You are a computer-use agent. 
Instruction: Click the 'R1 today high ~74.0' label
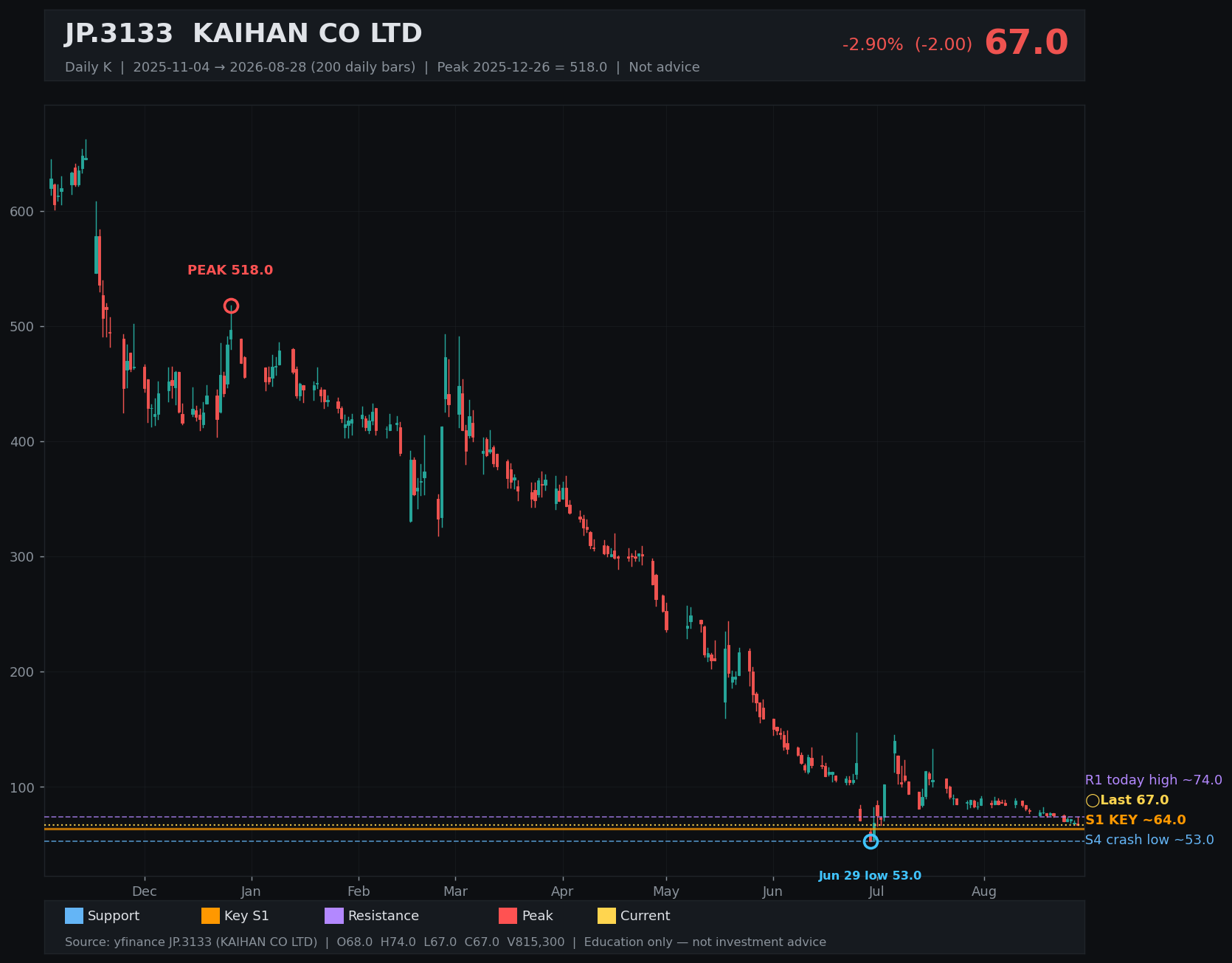pos(1153,780)
